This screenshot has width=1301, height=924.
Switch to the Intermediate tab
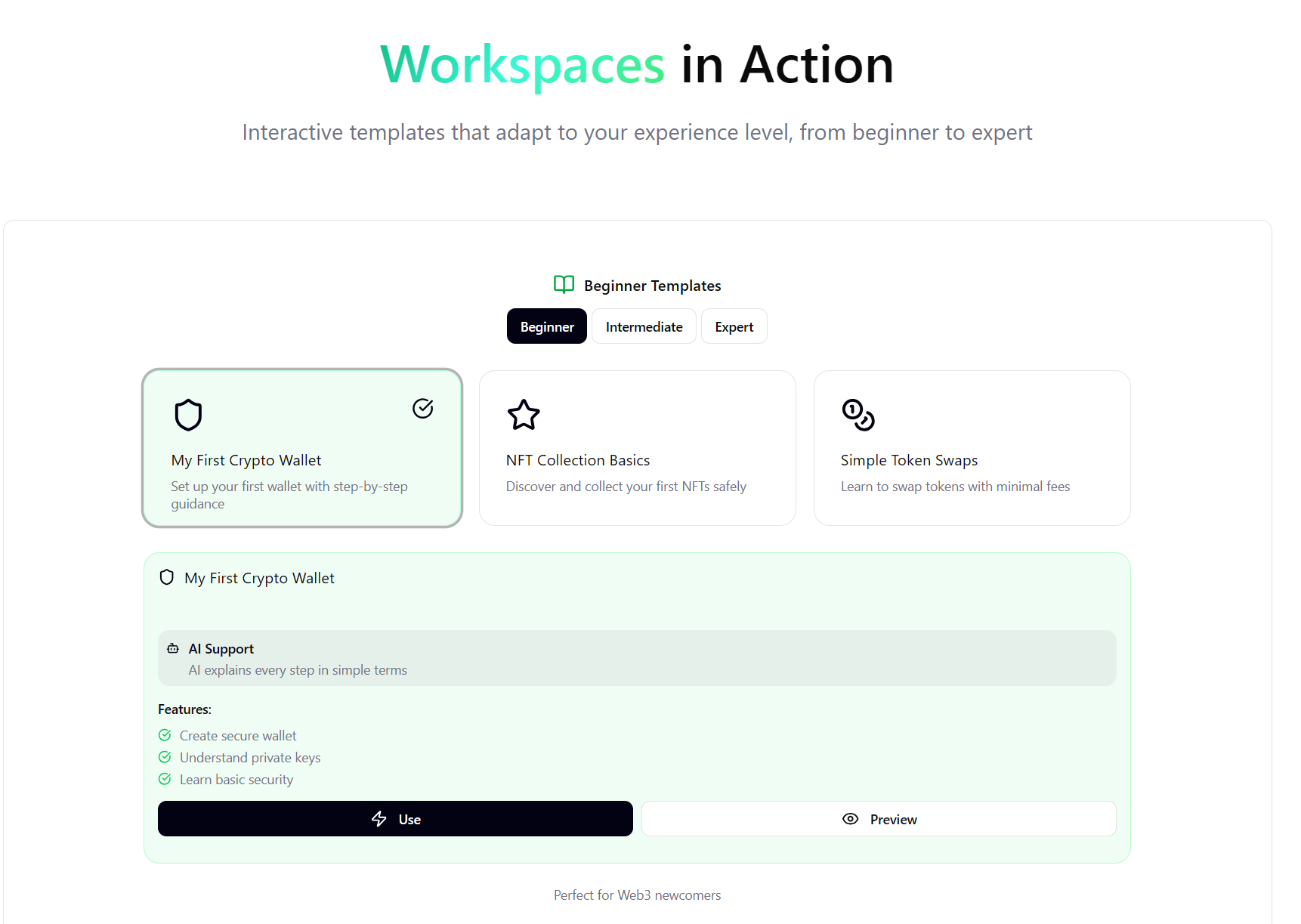[644, 326]
